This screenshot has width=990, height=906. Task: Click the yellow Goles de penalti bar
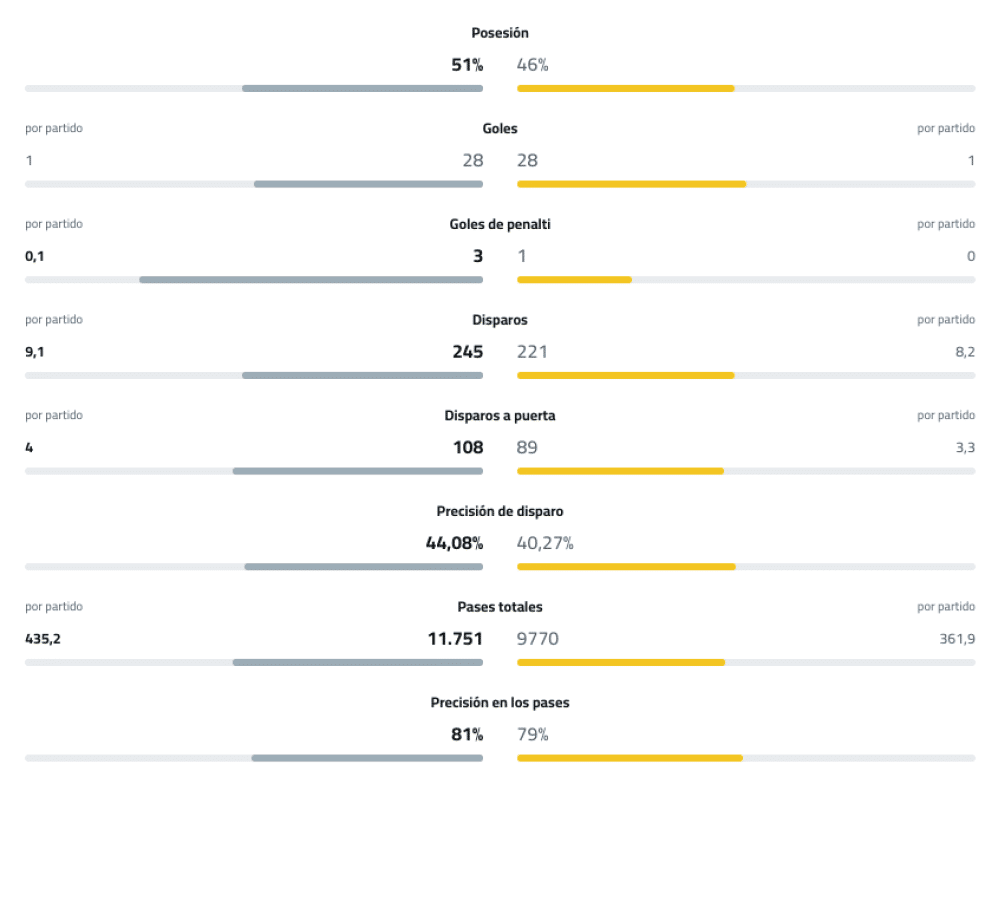[x=574, y=280]
